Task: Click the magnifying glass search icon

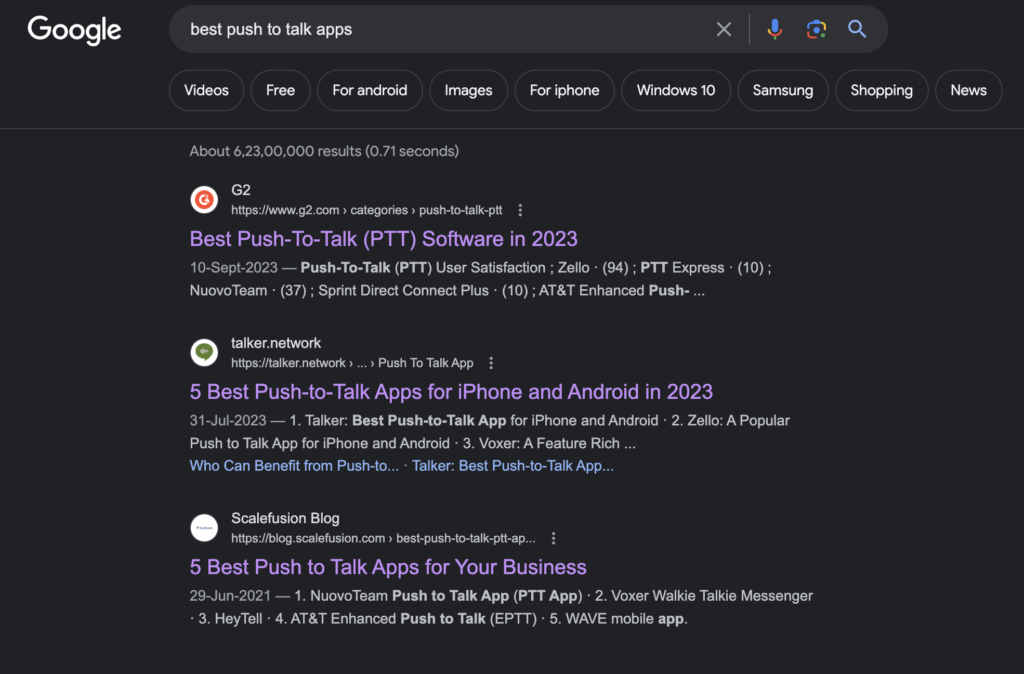Action: click(857, 29)
